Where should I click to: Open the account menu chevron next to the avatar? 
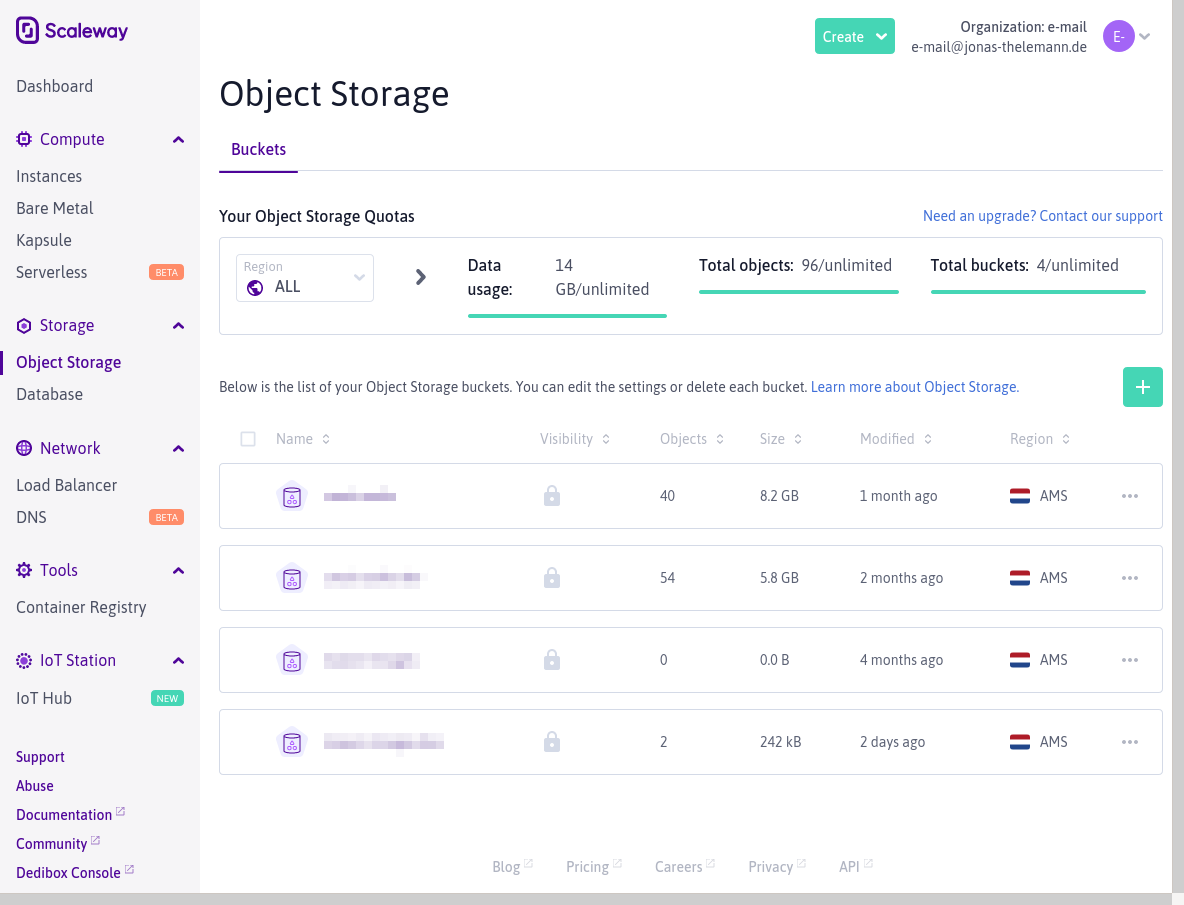point(1145,36)
